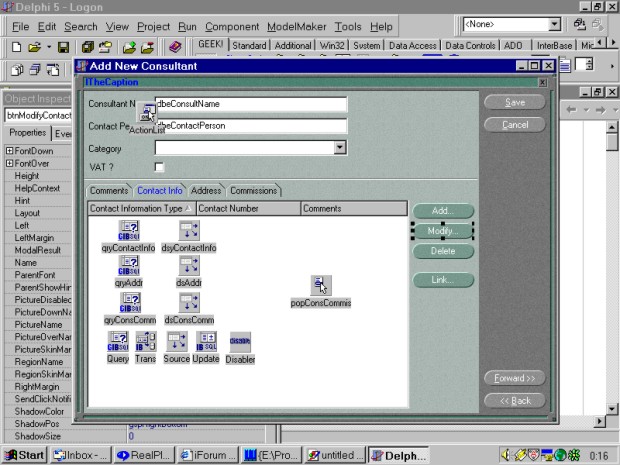
Task: Open the ModelMaker menu
Action: coord(297,27)
